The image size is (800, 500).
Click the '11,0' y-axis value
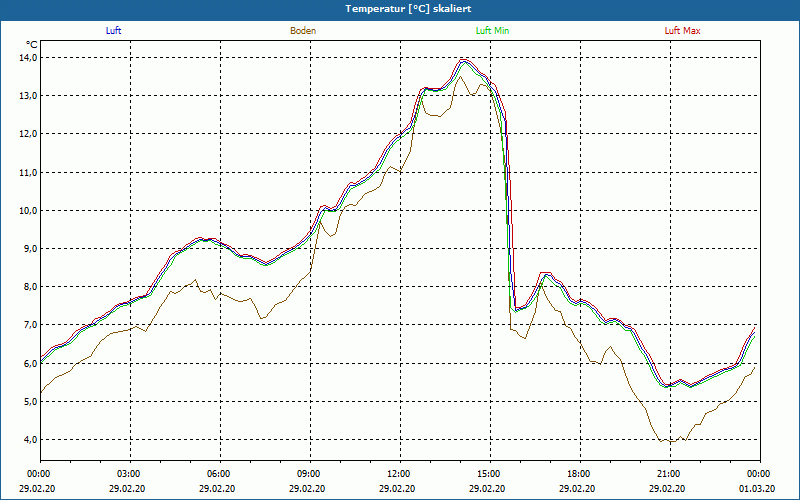[x=28, y=172]
